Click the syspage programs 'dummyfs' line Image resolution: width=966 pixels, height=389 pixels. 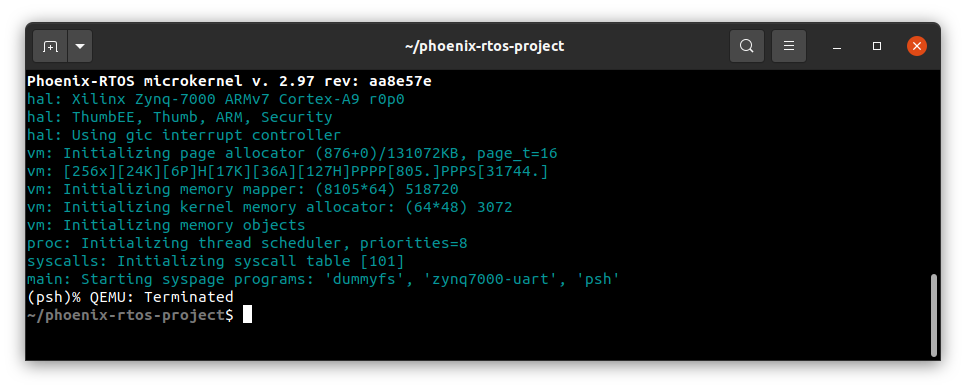point(323,279)
